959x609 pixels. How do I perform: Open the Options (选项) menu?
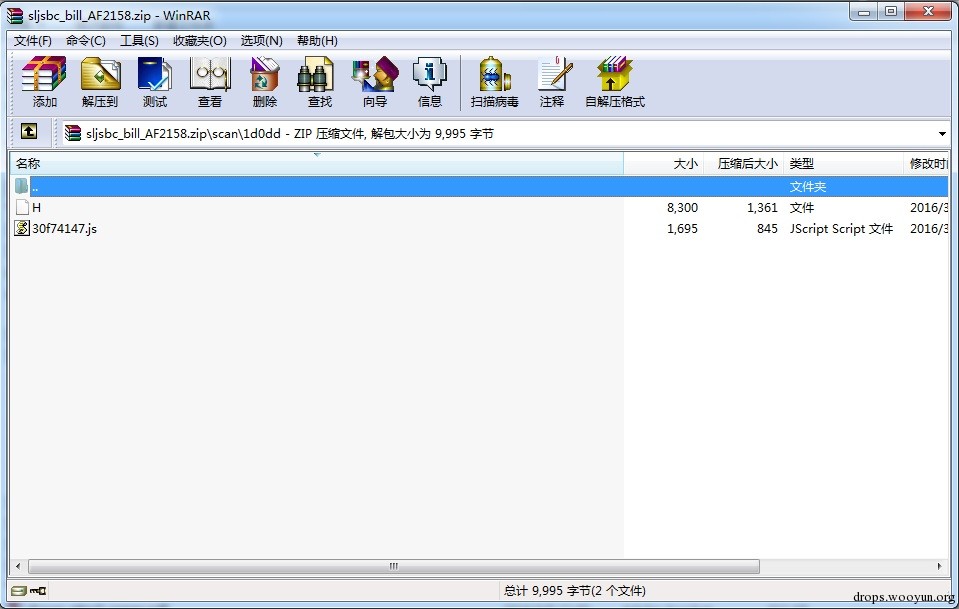[261, 40]
